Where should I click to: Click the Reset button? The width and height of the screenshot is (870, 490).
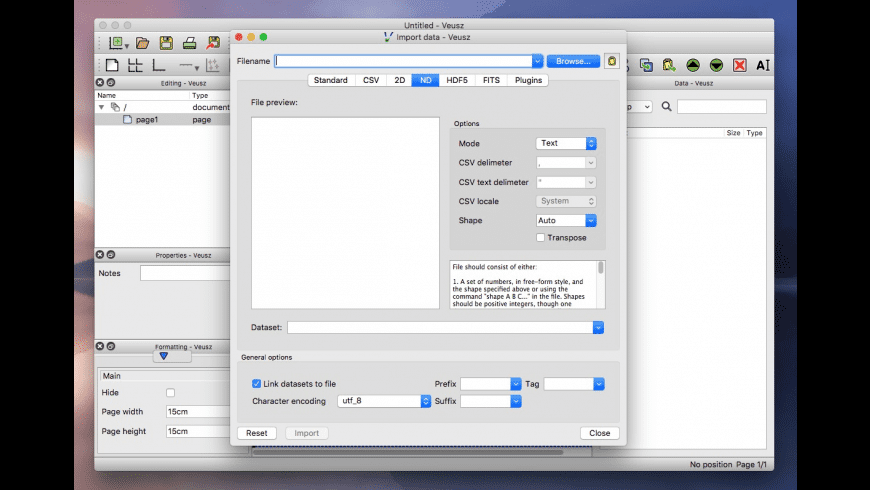click(x=257, y=433)
